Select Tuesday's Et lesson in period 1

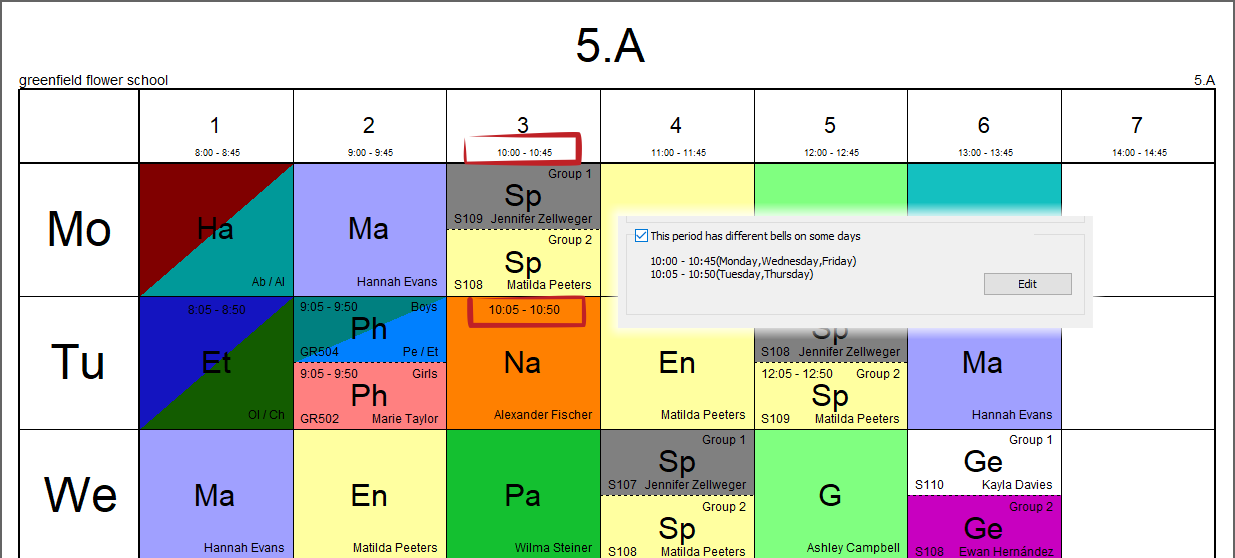coord(215,363)
